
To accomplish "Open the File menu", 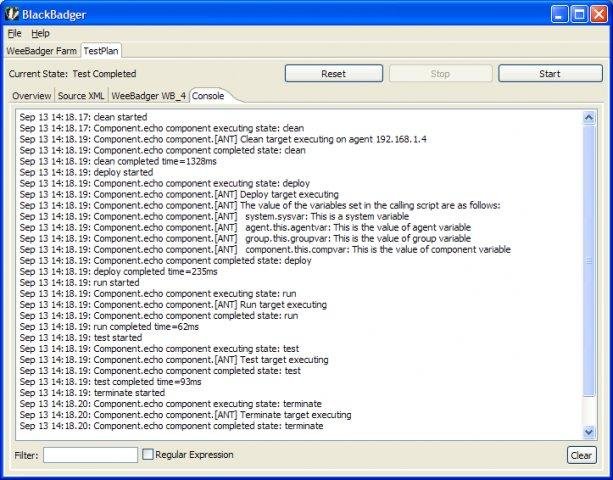I will point(14,33).
